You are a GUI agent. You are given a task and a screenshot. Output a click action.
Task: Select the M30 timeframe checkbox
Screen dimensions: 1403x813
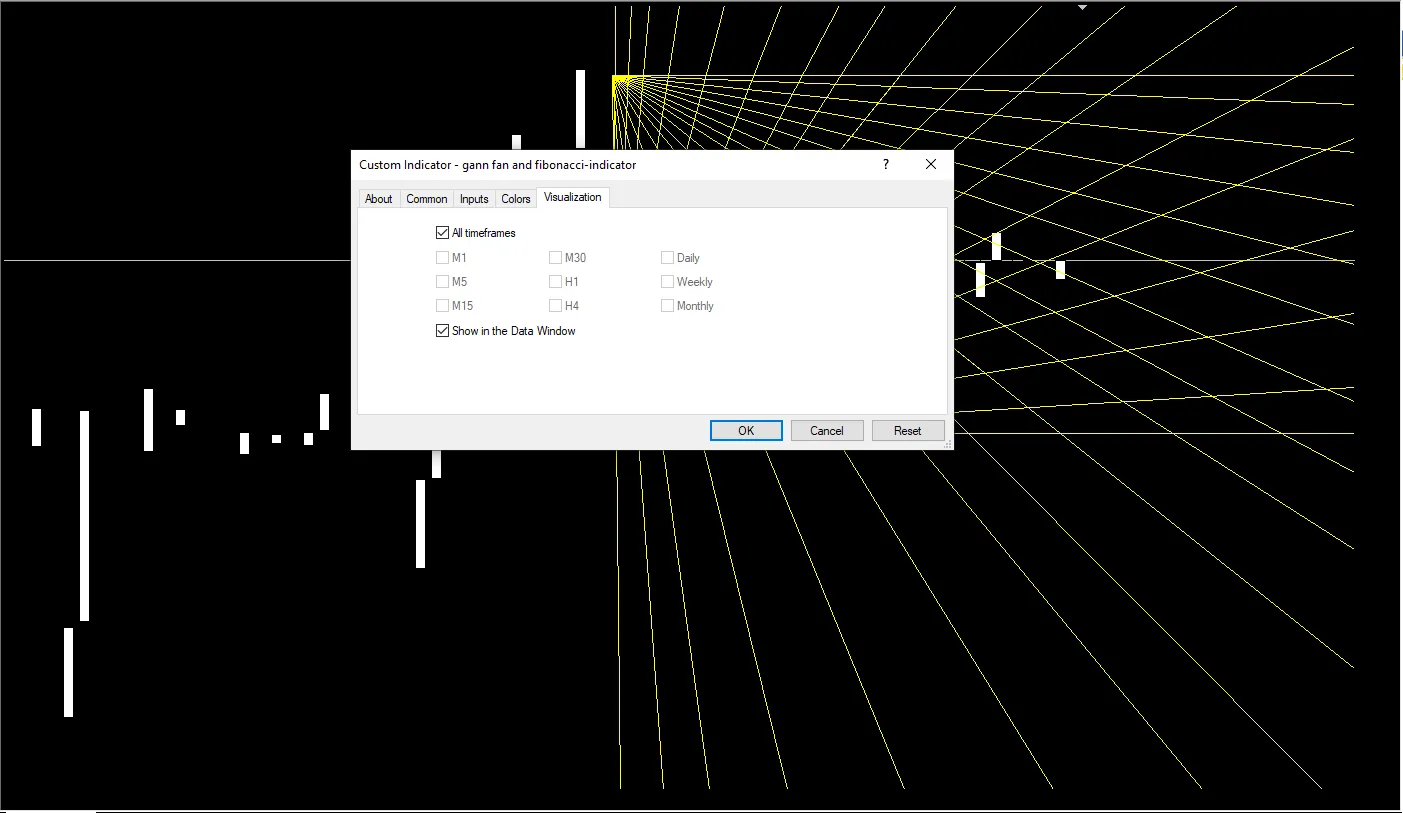click(x=556, y=258)
